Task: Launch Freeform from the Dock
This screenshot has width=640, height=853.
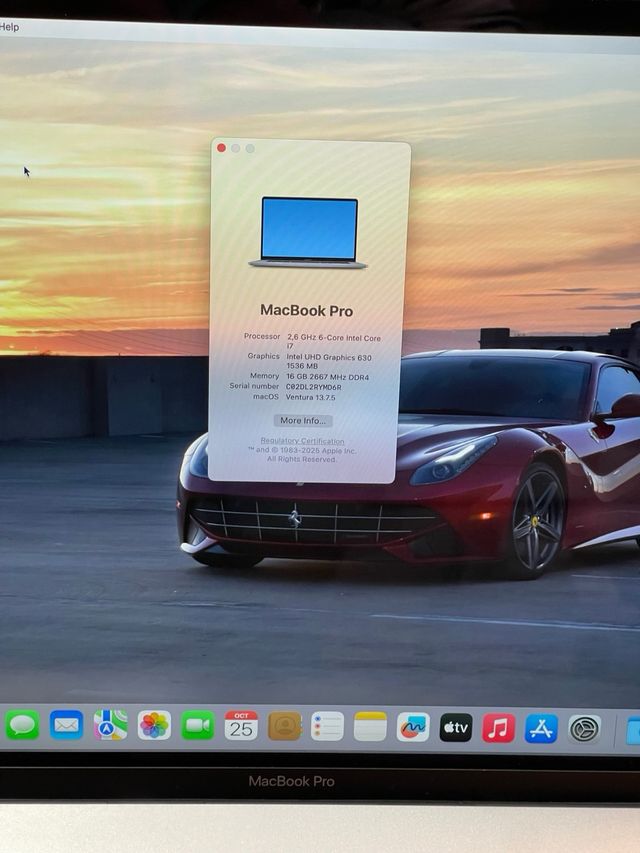Action: click(x=413, y=727)
